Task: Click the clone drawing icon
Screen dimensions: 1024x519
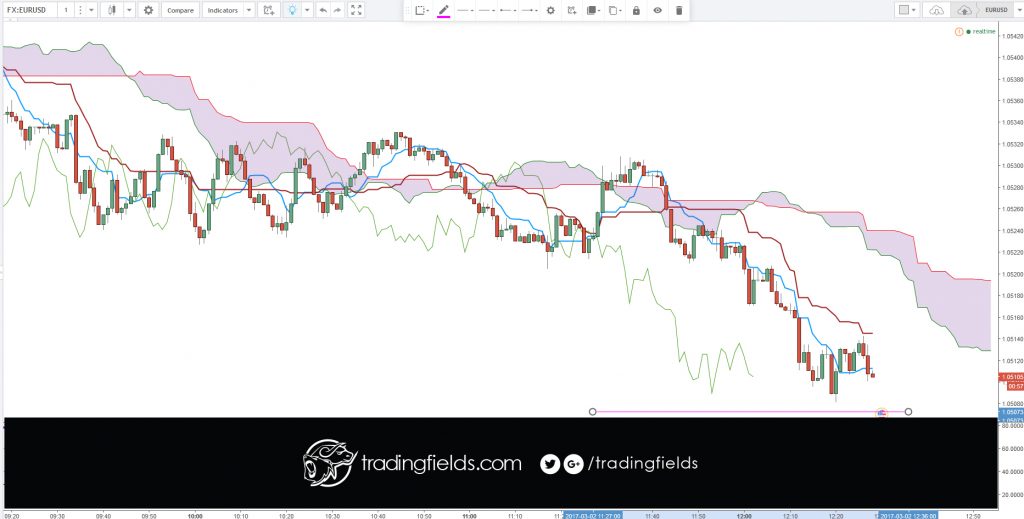Action: click(x=615, y=10)
